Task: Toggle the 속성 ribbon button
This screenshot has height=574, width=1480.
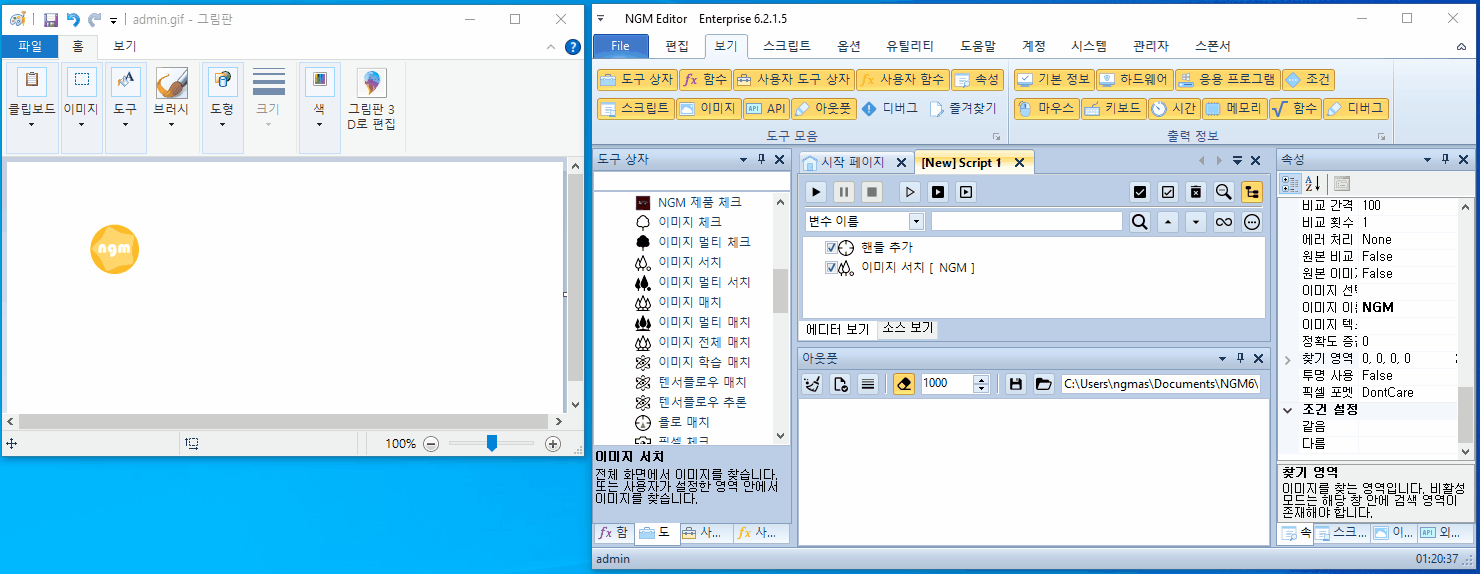Action: point(977,80)
